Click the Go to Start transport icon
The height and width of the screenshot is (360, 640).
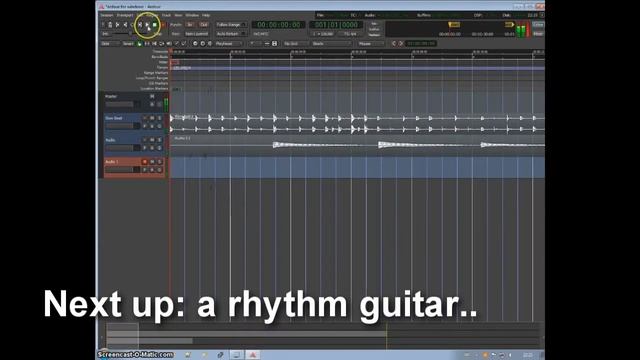pos(118,25)
